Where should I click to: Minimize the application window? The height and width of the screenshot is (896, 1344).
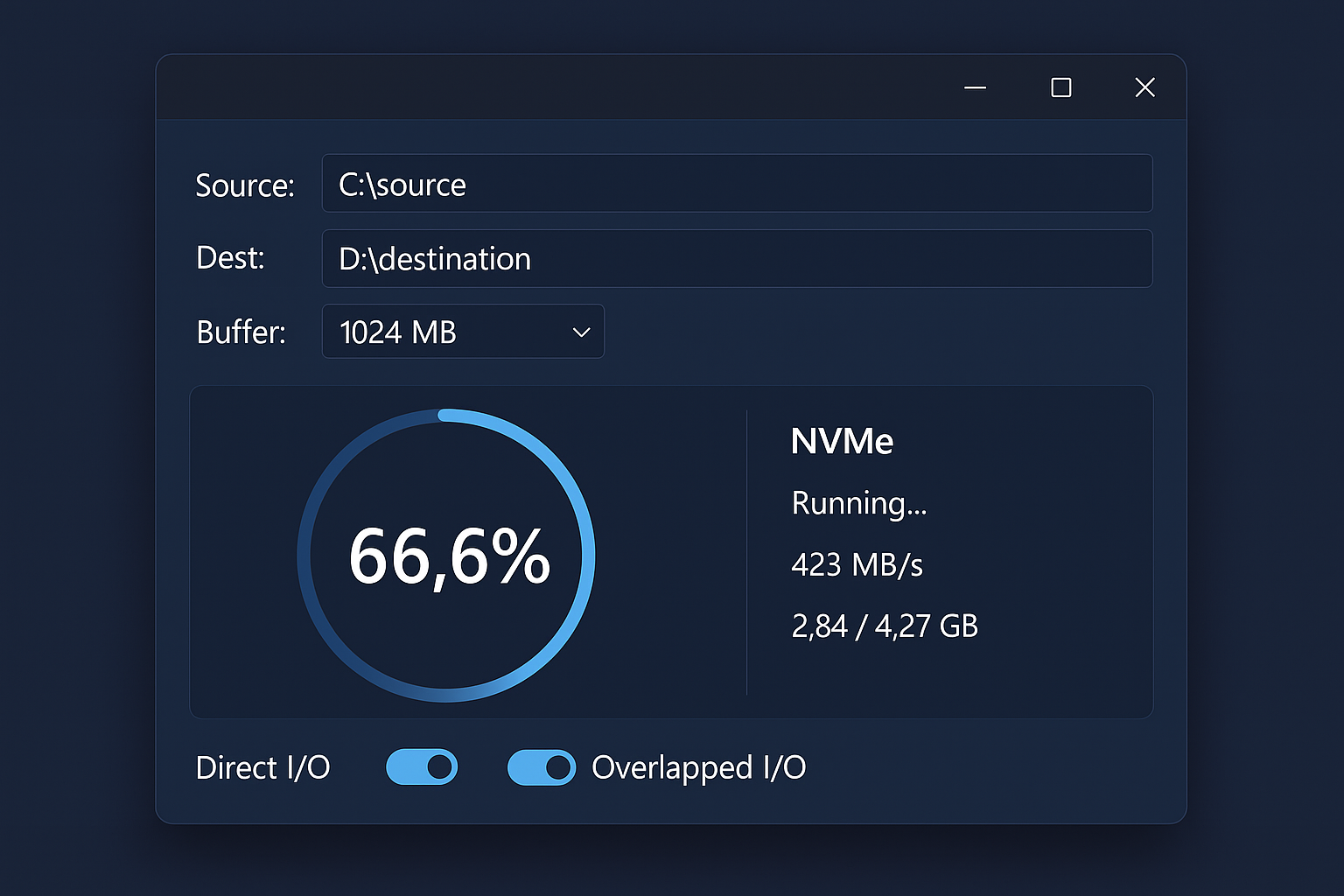point(975,87)
